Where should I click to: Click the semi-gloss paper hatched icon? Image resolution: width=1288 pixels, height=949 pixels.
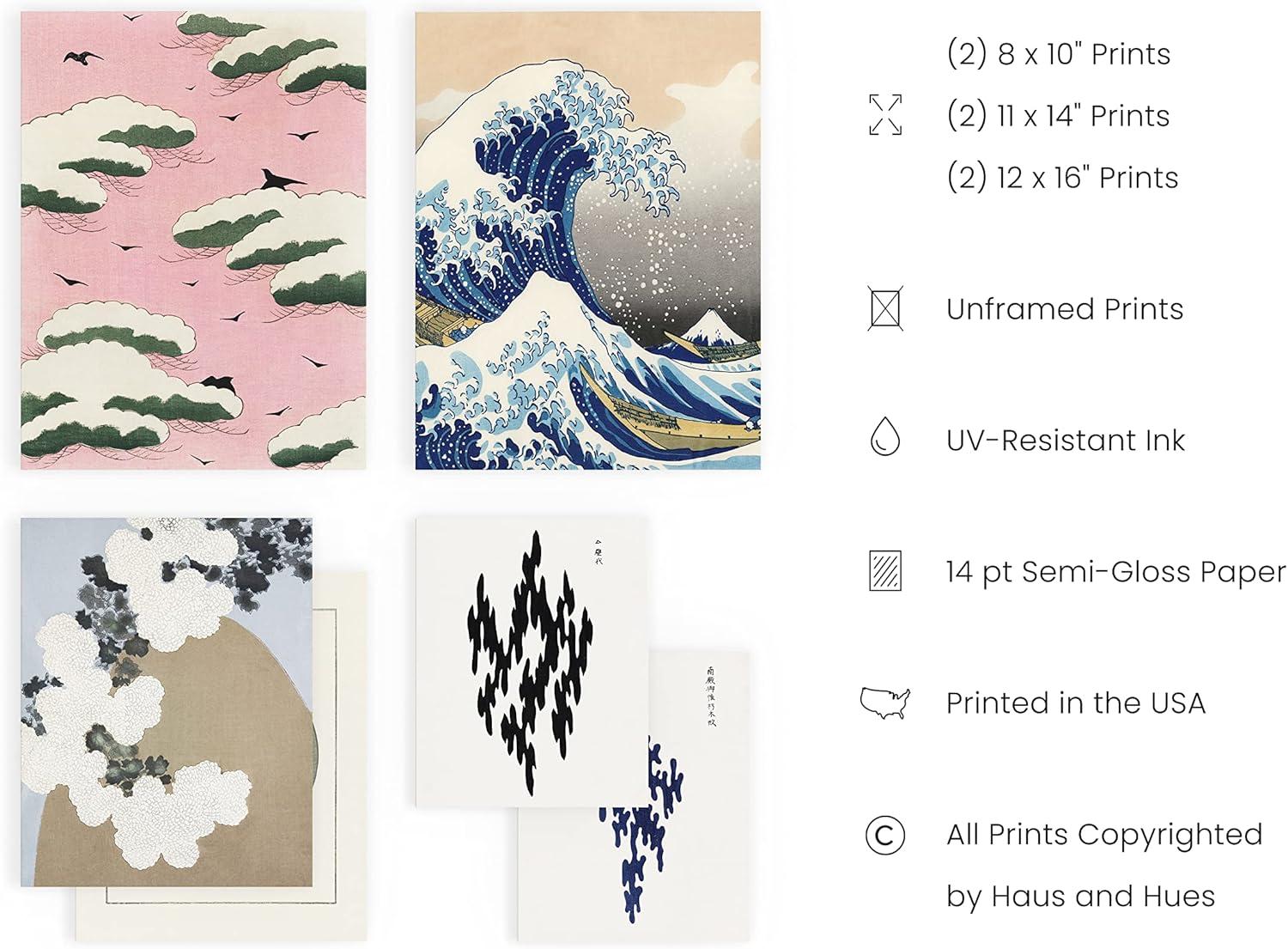click(x=885, y=571)
